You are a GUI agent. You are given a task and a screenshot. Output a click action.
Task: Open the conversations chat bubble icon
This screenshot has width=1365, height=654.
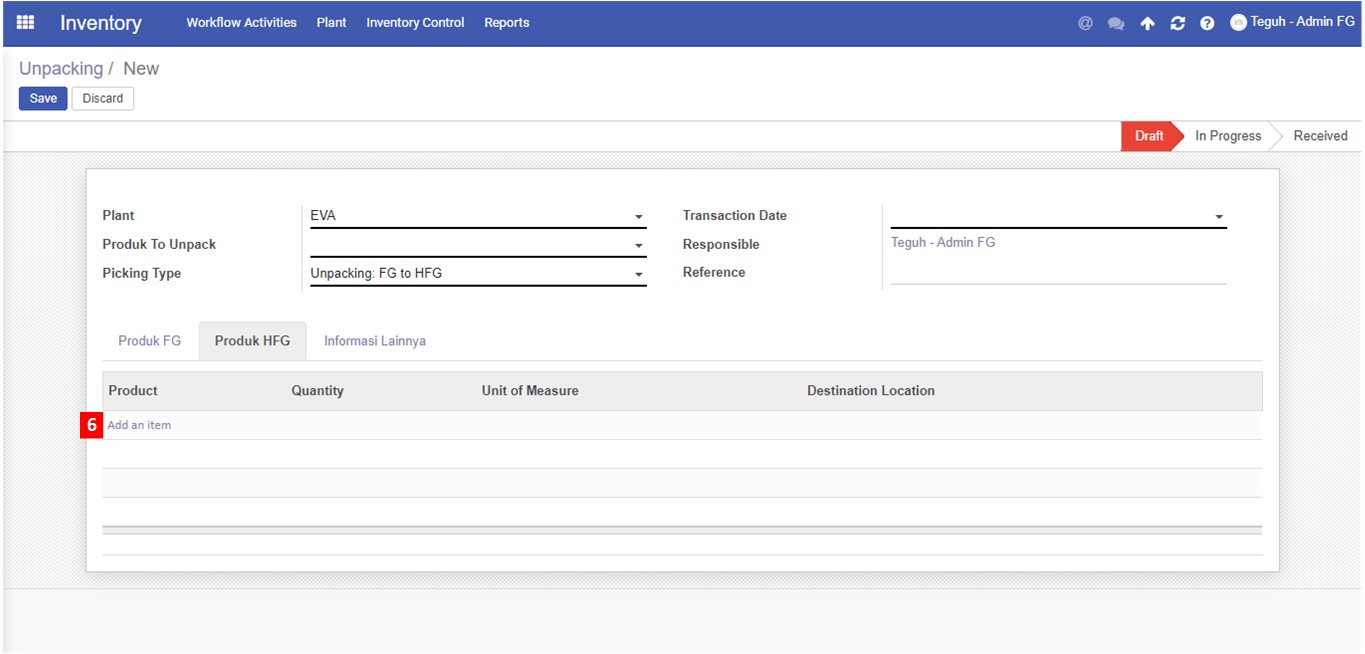(x=1116, y=23)
